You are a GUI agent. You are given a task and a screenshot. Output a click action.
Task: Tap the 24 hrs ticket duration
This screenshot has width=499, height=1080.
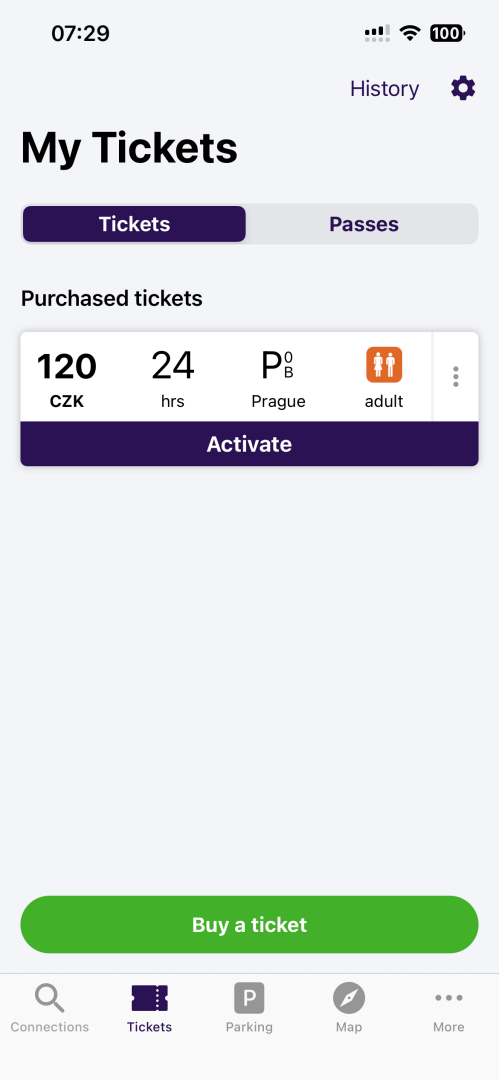pyautogui.click(x=173, y=379)
